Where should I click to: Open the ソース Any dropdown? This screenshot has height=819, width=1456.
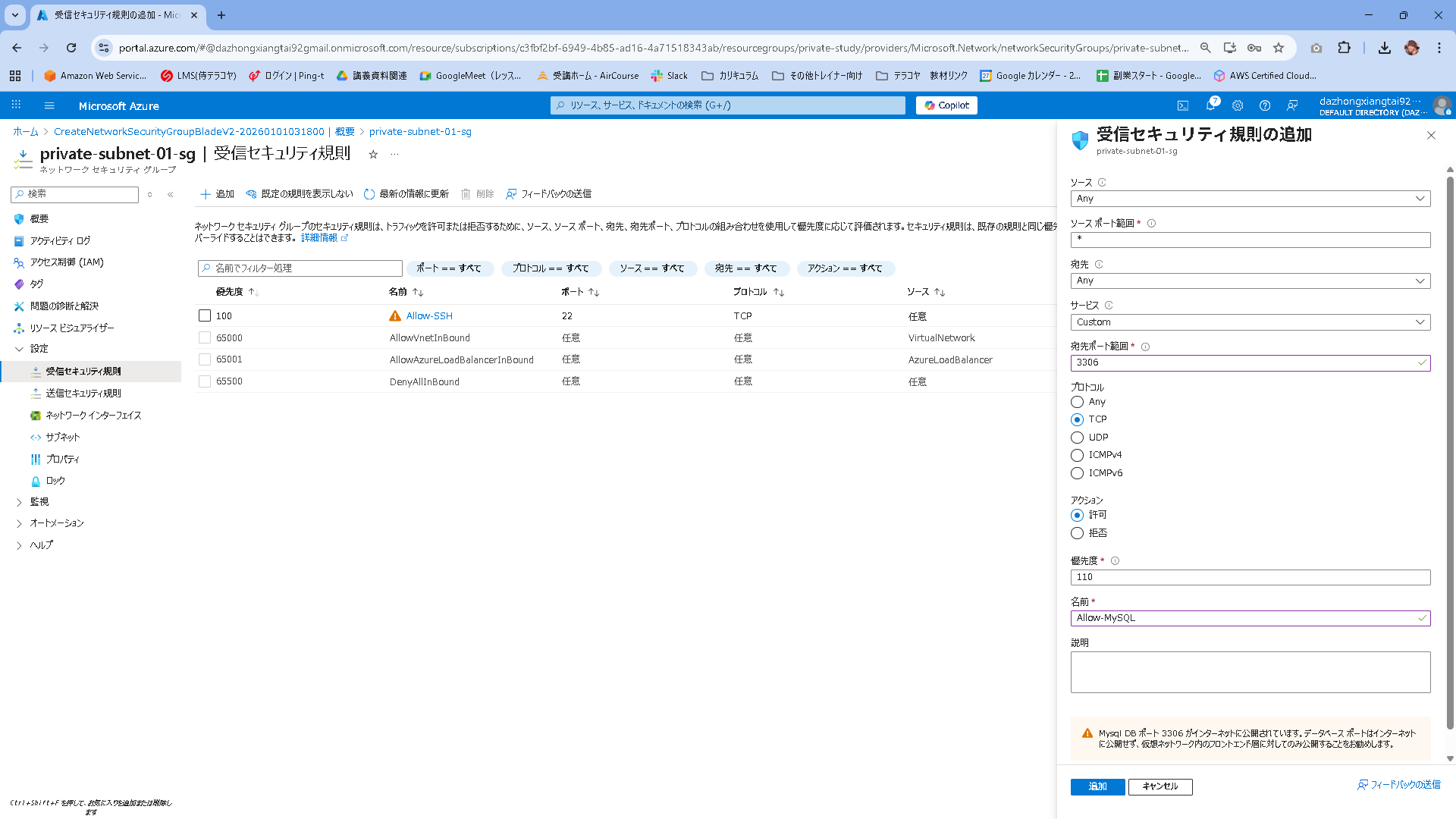click(x=1250, y=199)
